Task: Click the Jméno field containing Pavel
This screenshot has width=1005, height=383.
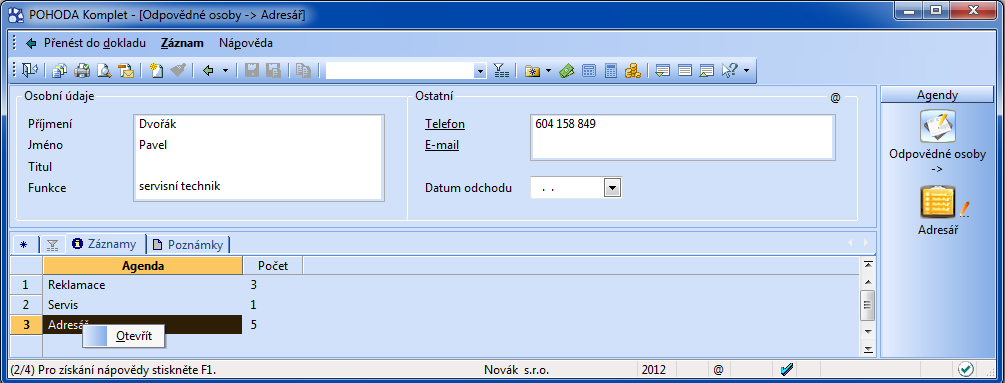Action: click(259, 145)
